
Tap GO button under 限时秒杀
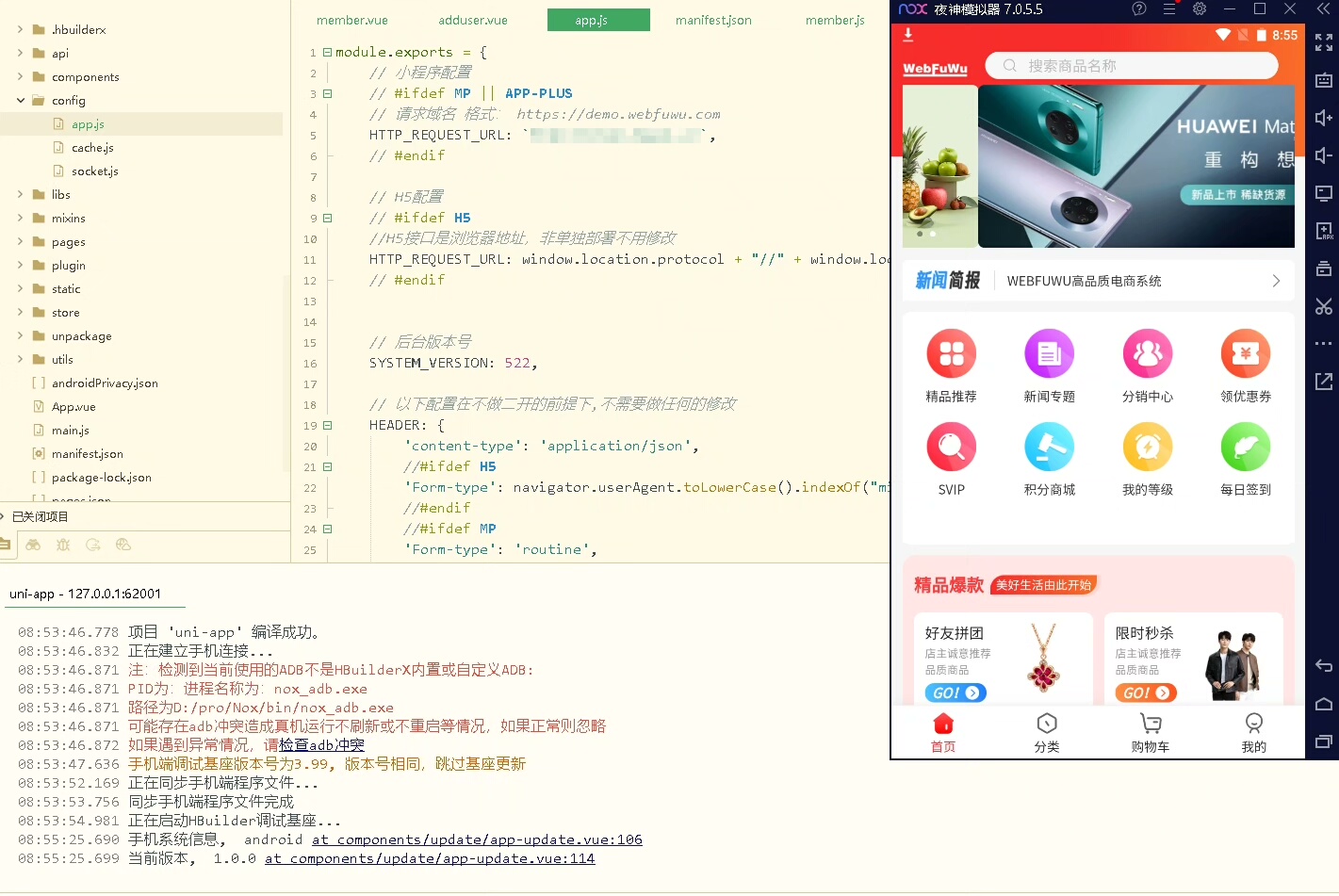pyautogui.click(x=1146, y=692)
